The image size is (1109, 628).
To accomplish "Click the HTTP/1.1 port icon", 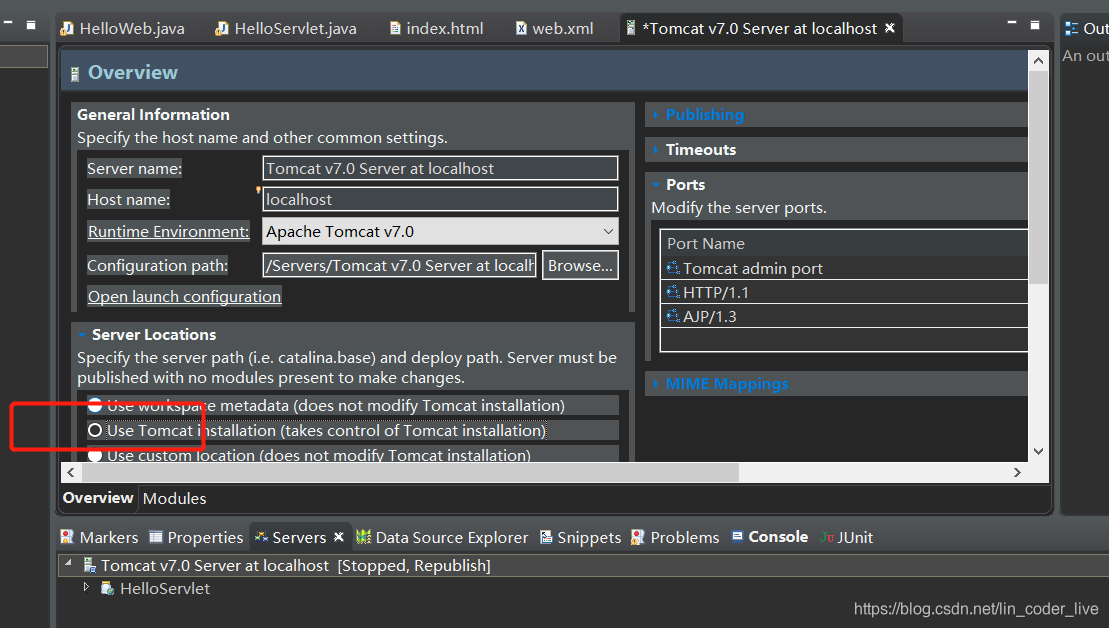I will click(x=673, y=292).
